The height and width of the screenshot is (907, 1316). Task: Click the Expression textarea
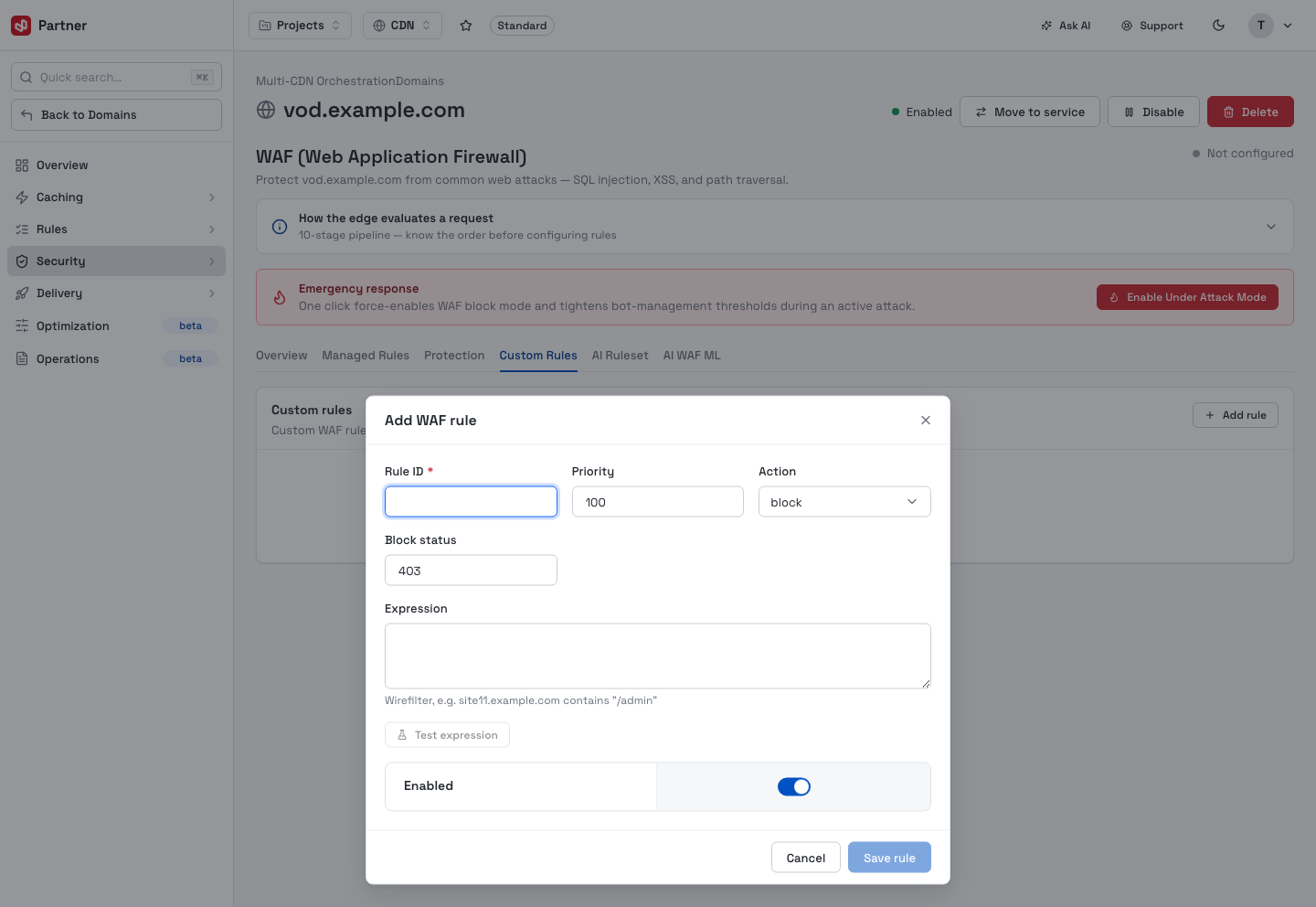point(658,656)
